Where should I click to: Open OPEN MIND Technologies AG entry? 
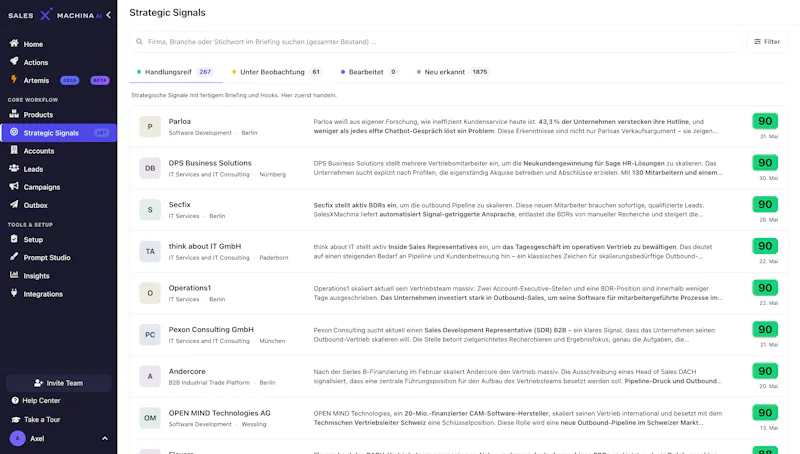point(459,418)
